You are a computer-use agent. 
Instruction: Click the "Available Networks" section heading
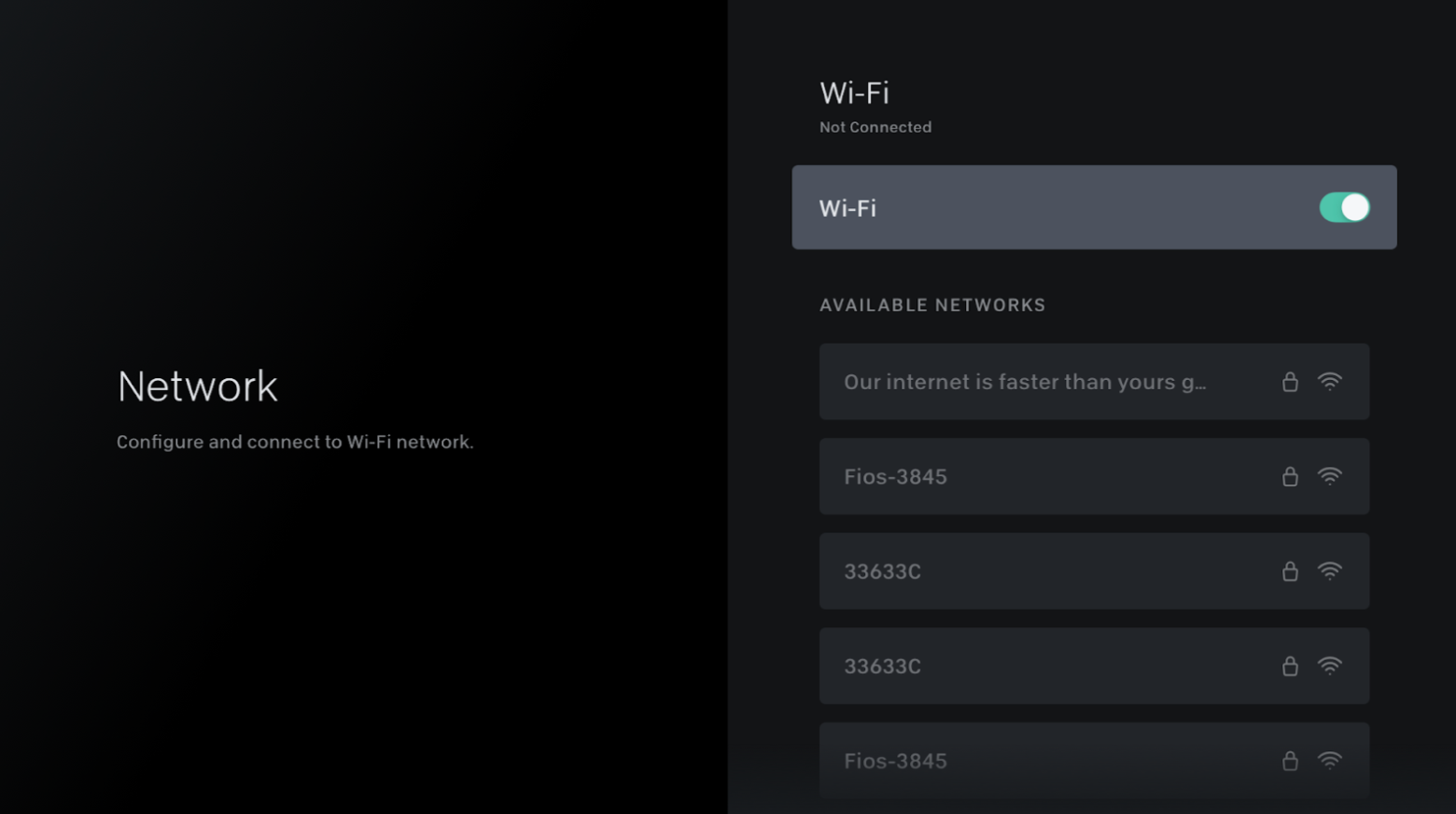(x=932, y=305)
